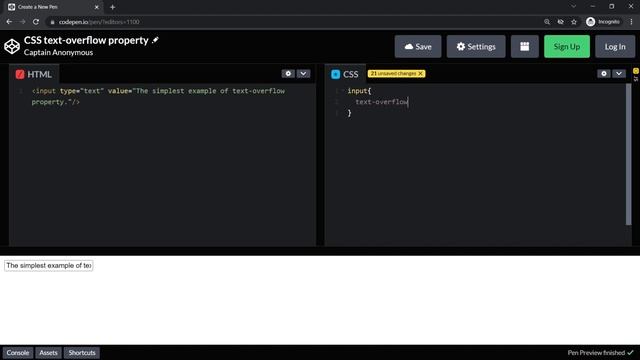
Task: Open a new browser tab
Action: click(x=112, y=7)
